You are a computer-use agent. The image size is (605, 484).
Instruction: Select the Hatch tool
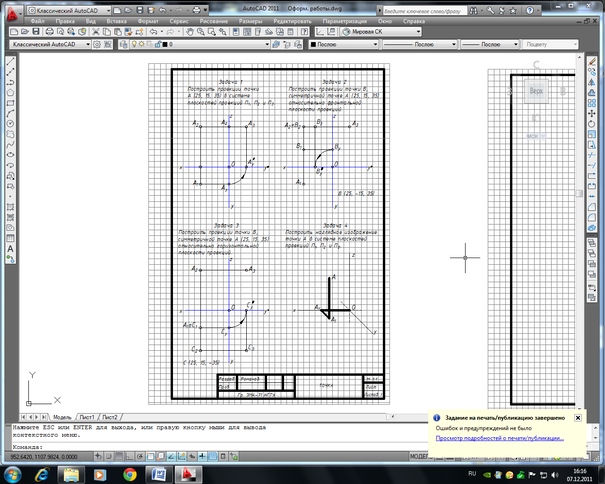pyautogui.click(x=10, y=207)
